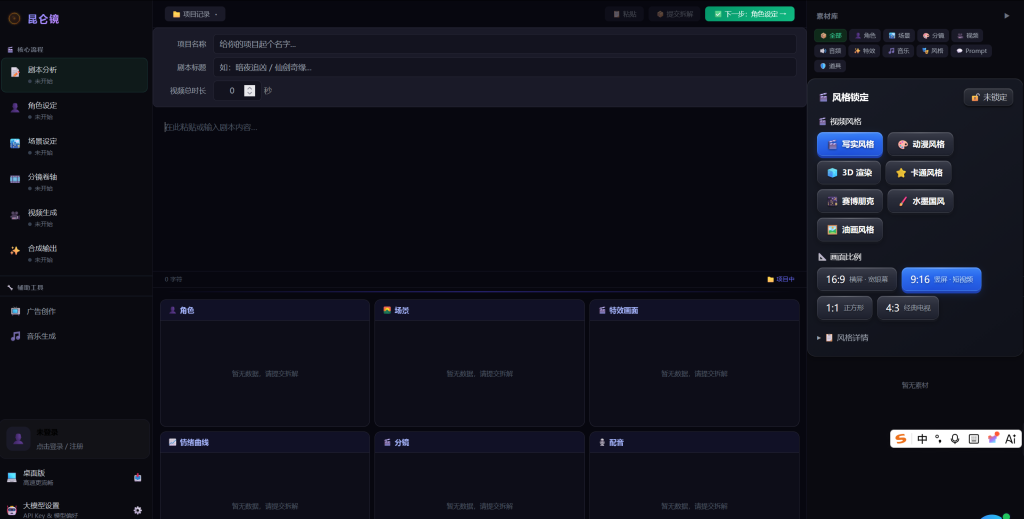Select 动漫风格 video style

pyautogui.click(x=920, y=144)
